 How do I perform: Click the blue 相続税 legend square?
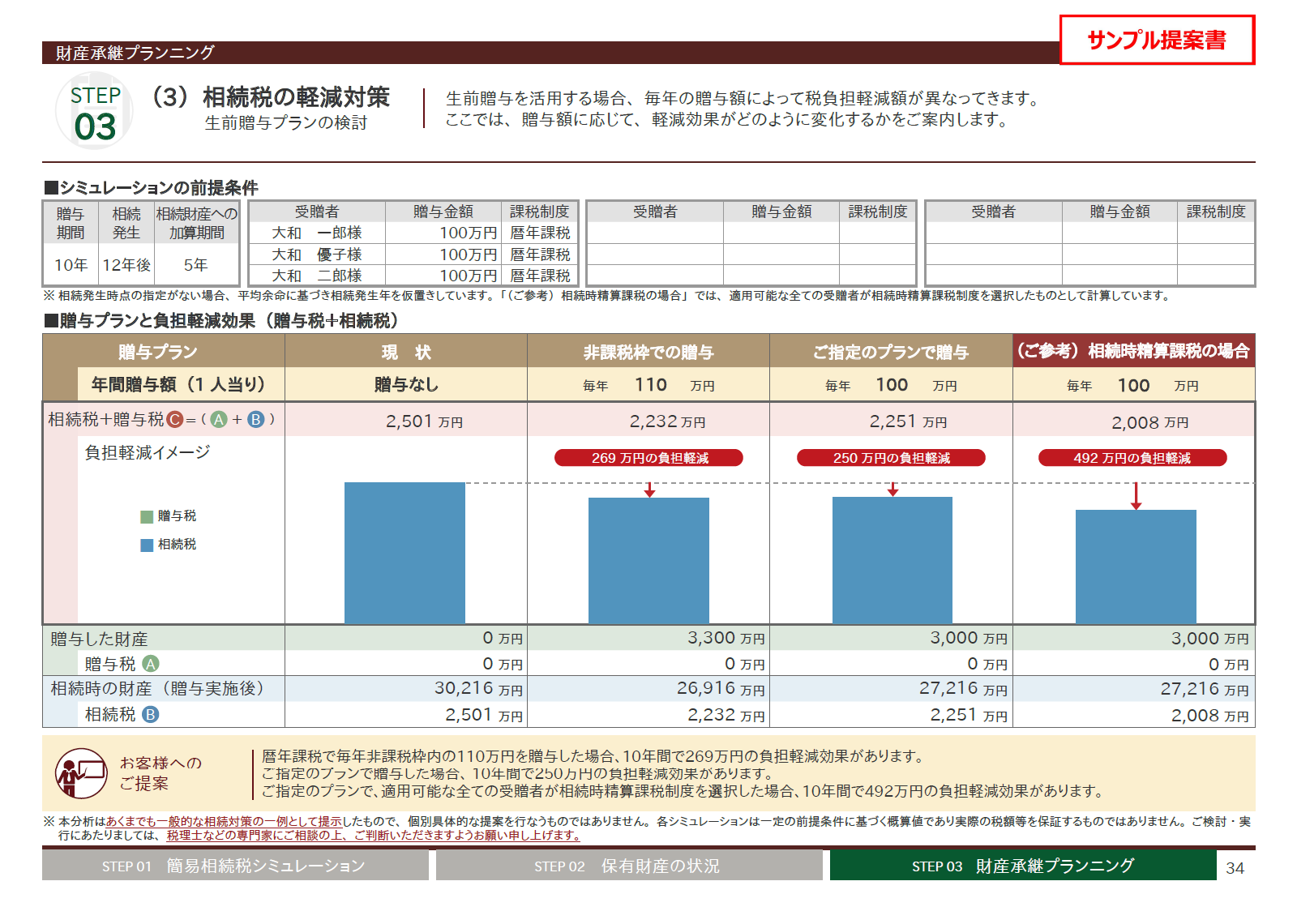(147, 545)
